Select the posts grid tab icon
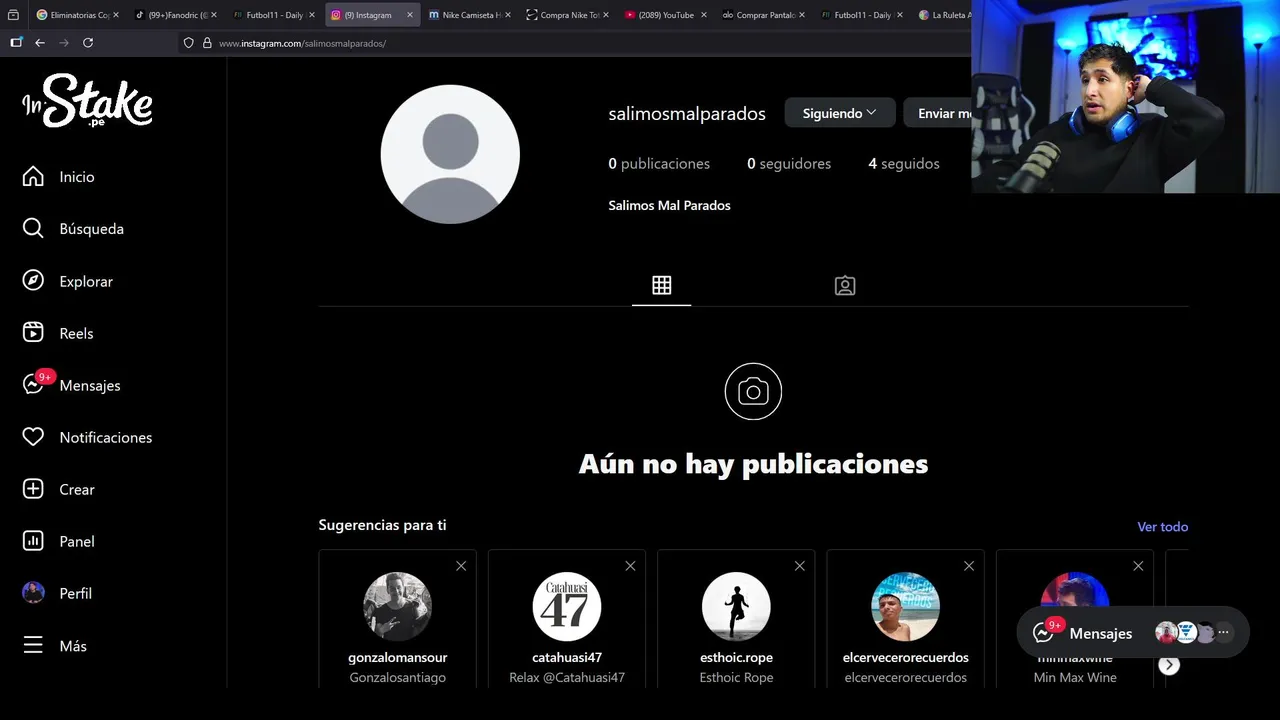This screenshot has width=1280, height=720. pyautogui.click(x=661, y=285)
